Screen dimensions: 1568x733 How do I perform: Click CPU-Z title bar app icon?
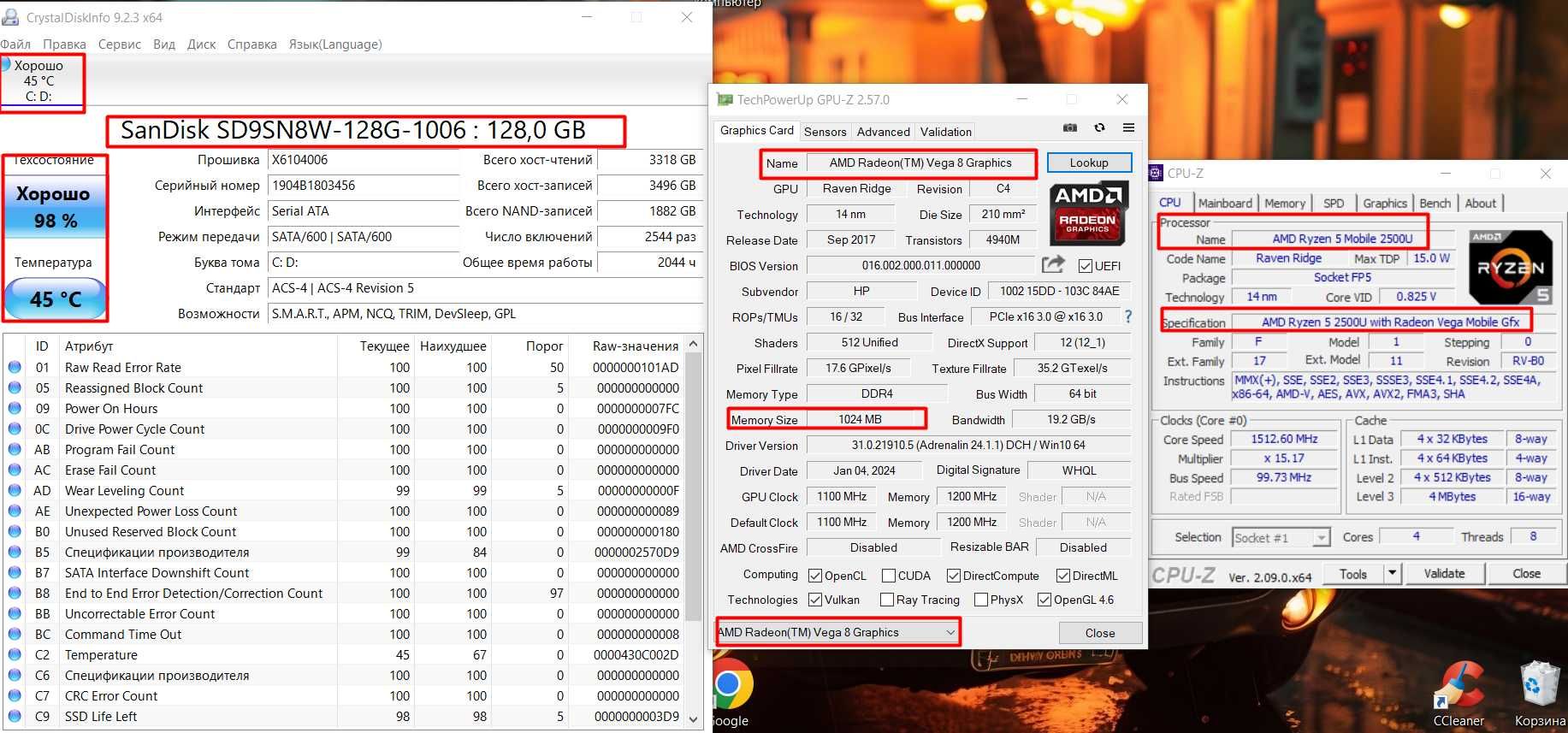[1155, 173]
